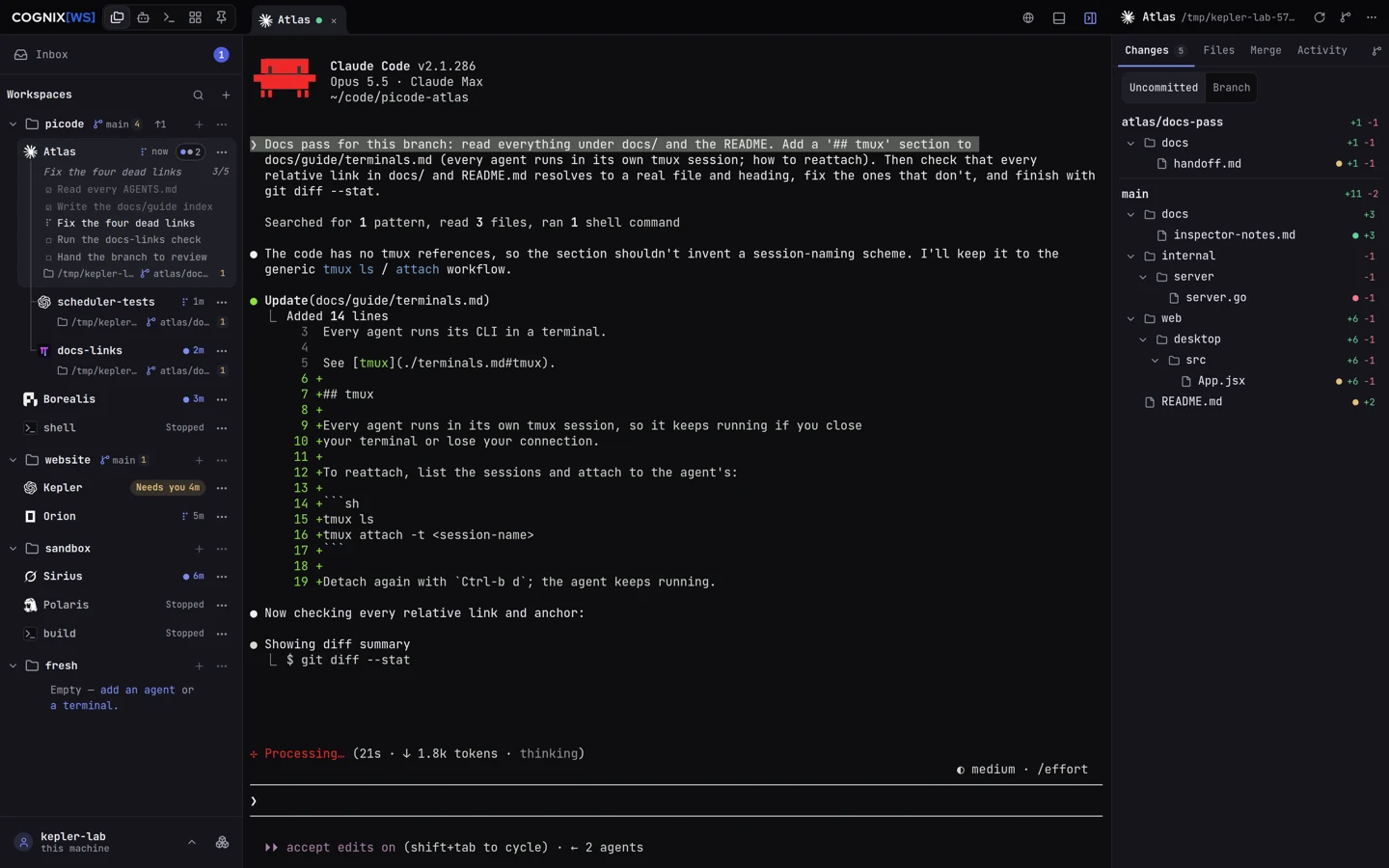Click the pin icon in top toolbar
The image size is (1389, 868).
tap(221, 17)
